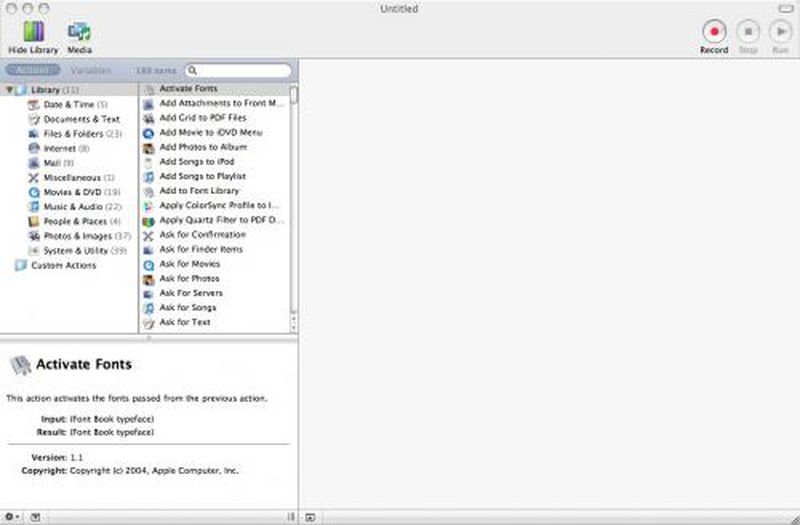The width and height of the screenshot is (800, 525).
Task: Toggle the description pane button at bottom
Action: pyautogui.click(x=35, y=517)
